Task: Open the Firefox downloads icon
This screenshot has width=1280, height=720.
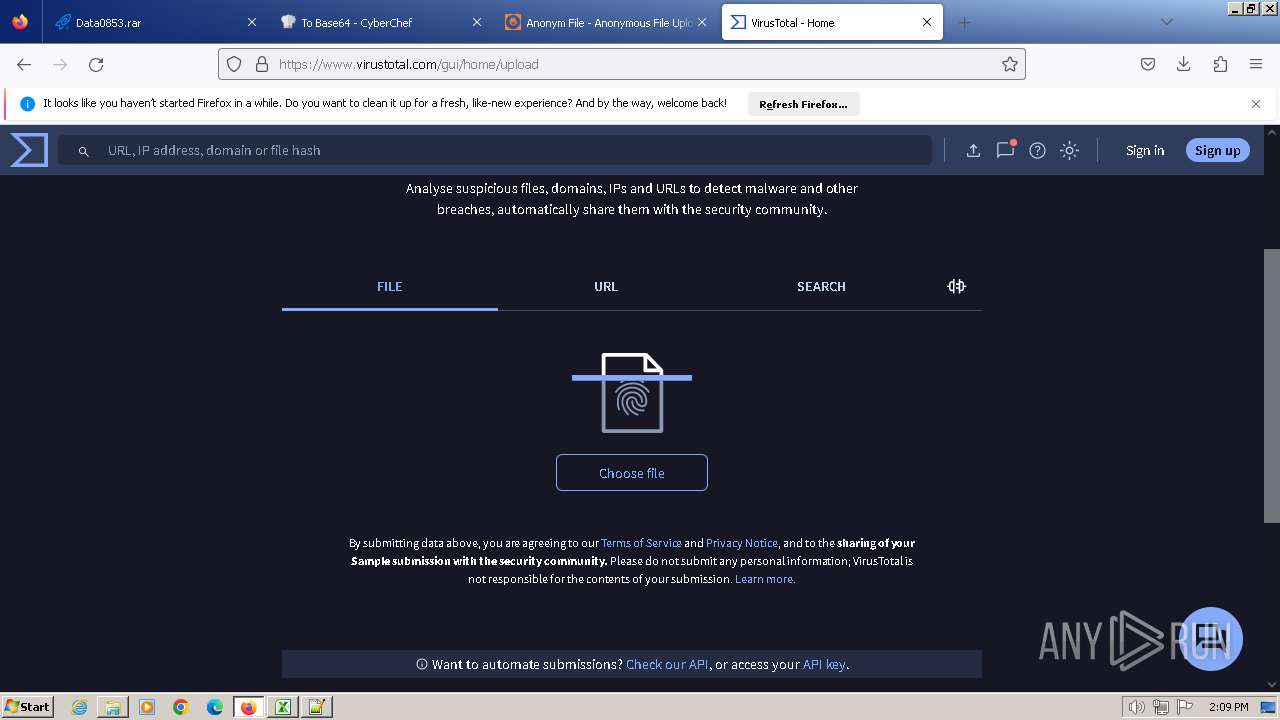Action: click(1184, 64)
